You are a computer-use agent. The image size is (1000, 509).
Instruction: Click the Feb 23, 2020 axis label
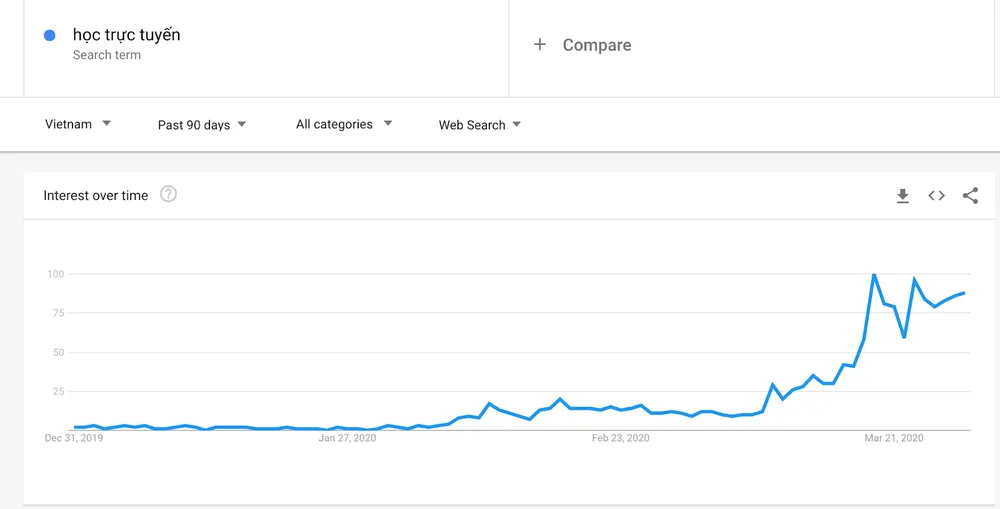click(x=620, y=438)
